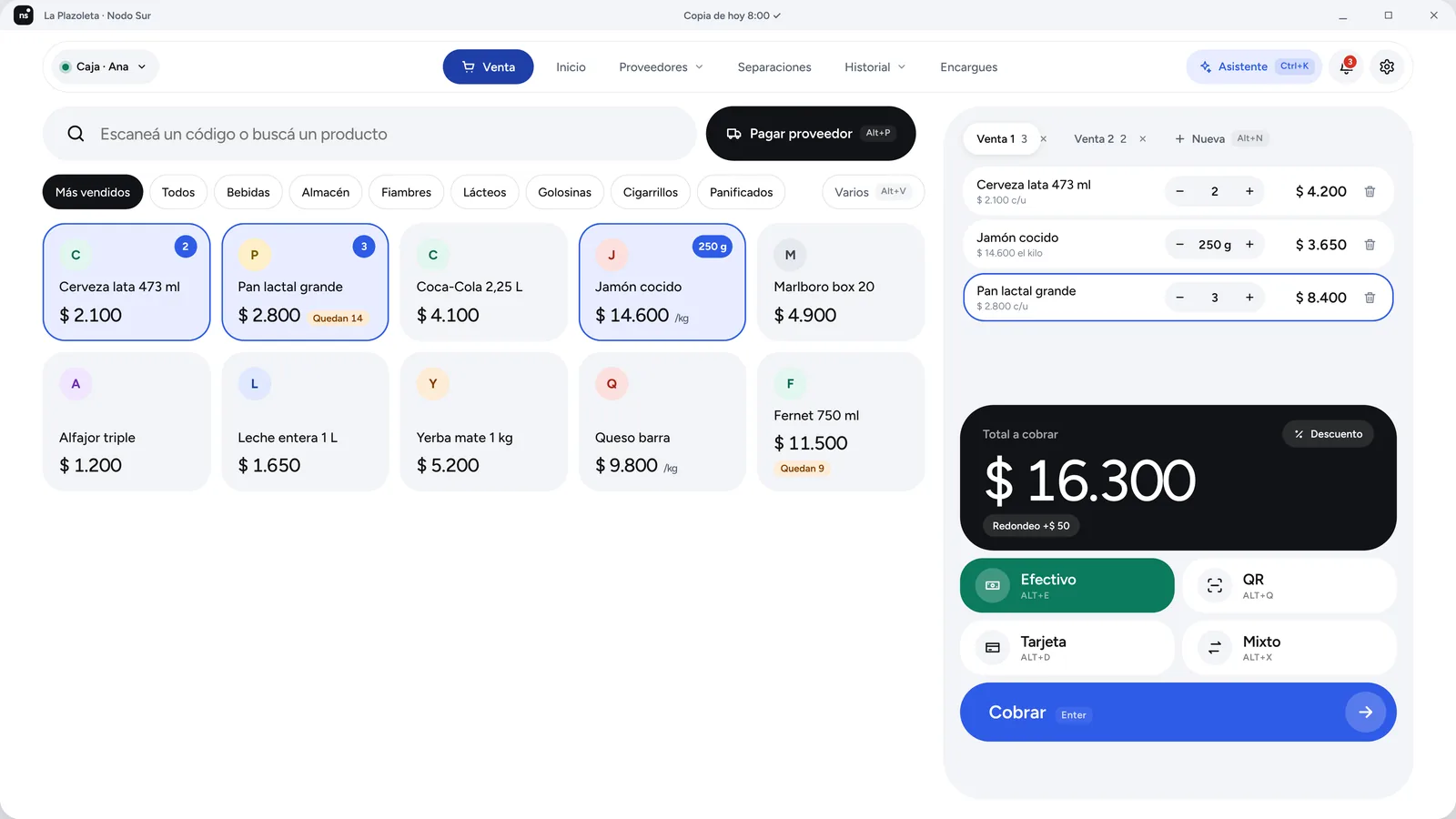
Task: Open the Caja · Ana dropdown
Action: 104,66
